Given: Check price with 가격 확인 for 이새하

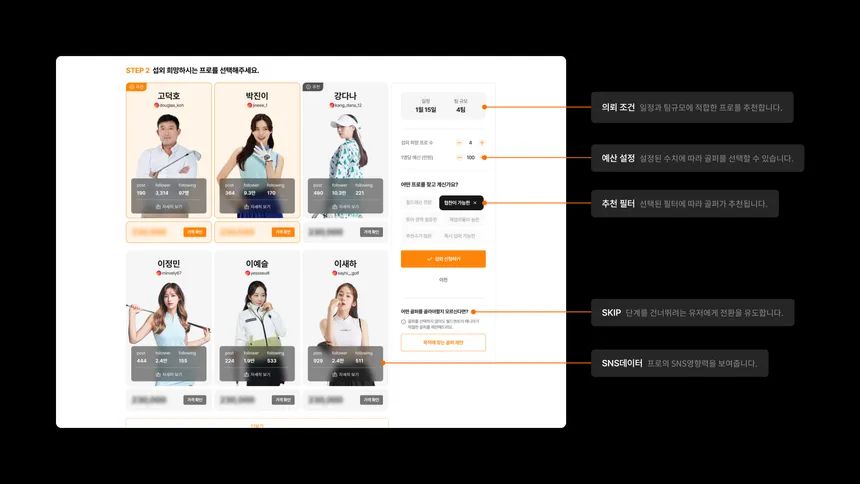Looking at the screenshot, I should click(x=371, y=400).
